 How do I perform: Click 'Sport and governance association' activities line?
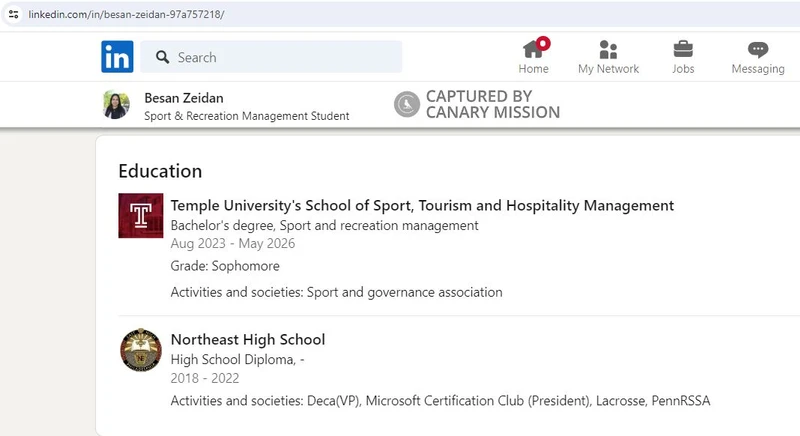coord(336,292)
